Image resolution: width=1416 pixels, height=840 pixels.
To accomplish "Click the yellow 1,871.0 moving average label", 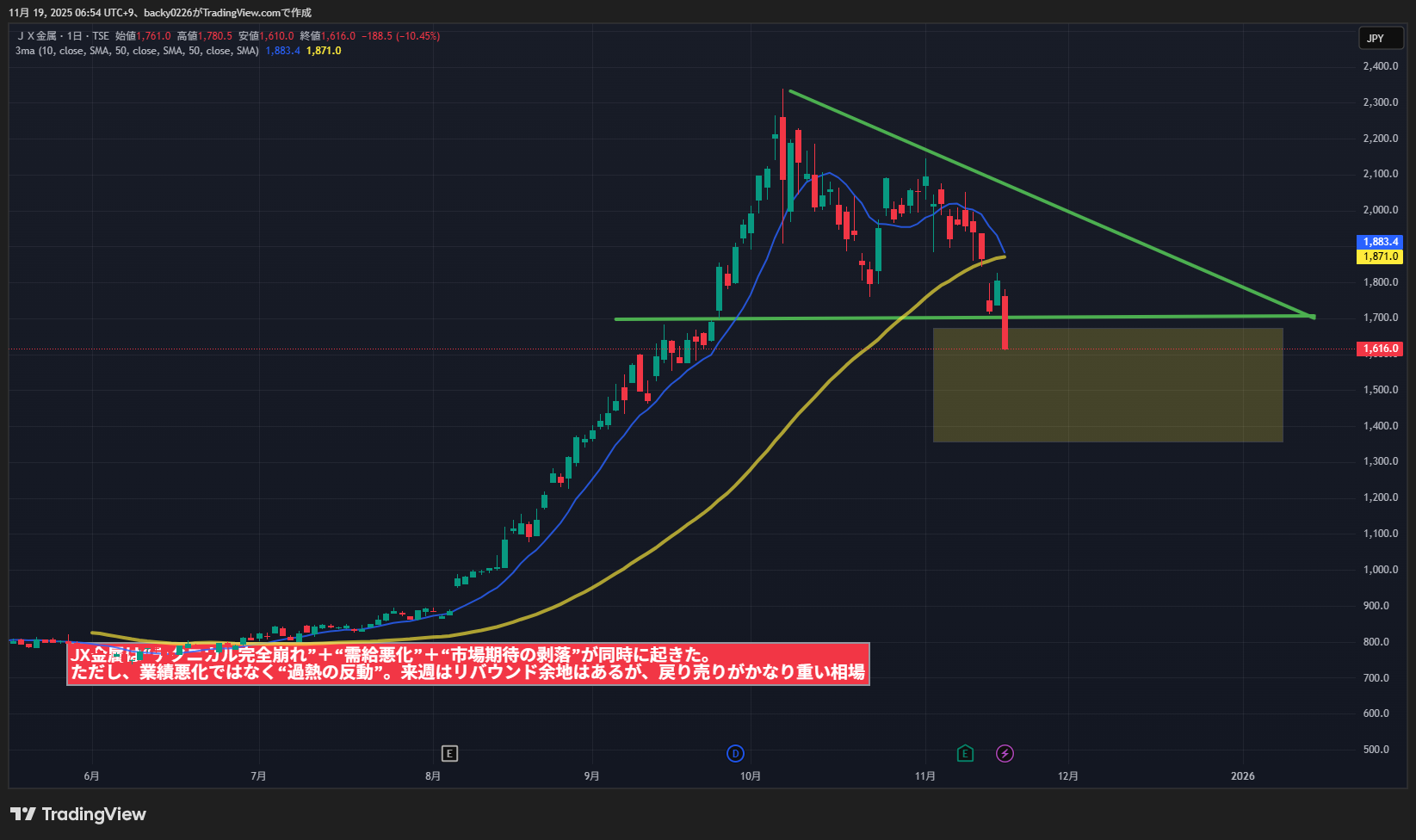I will (1380, 256).
